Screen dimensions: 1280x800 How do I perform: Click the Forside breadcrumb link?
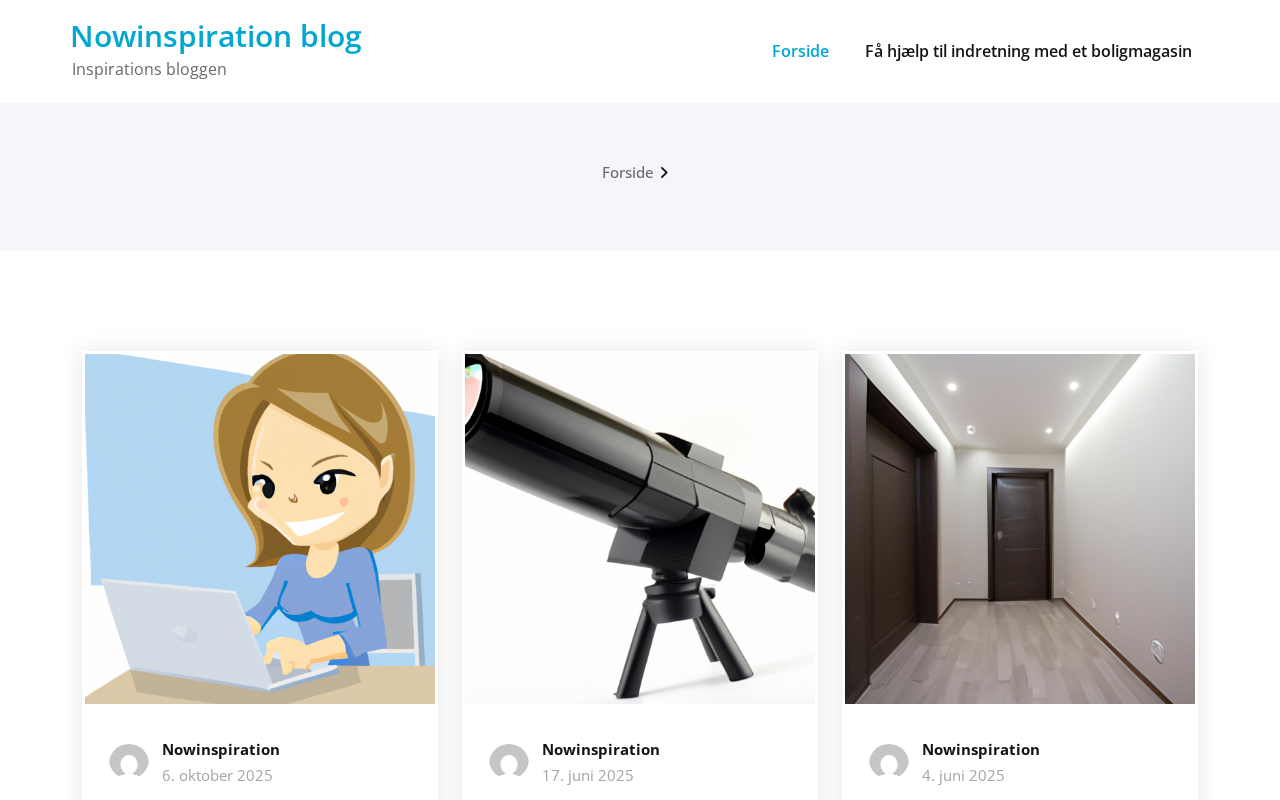627,172
